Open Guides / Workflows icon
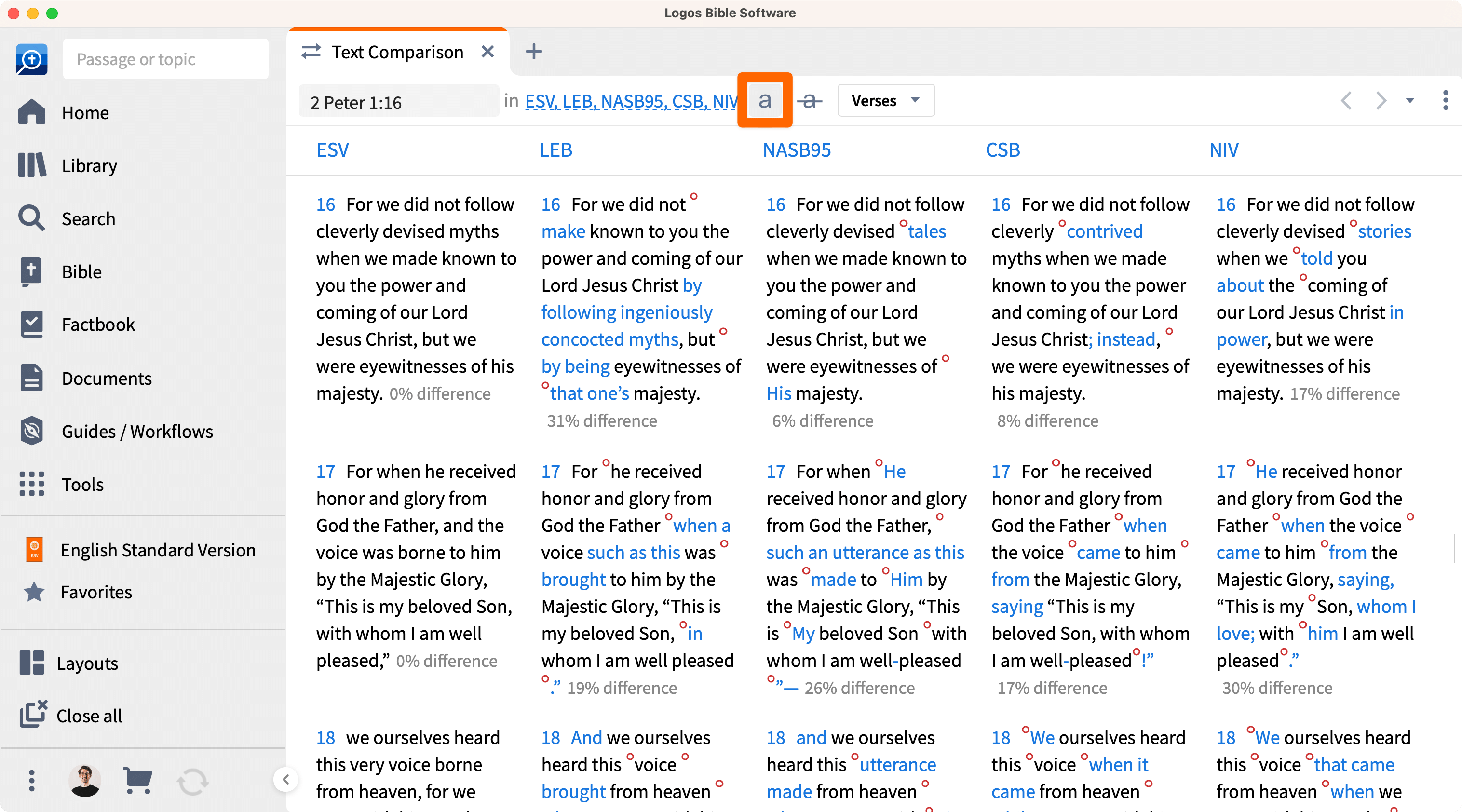 32,431
